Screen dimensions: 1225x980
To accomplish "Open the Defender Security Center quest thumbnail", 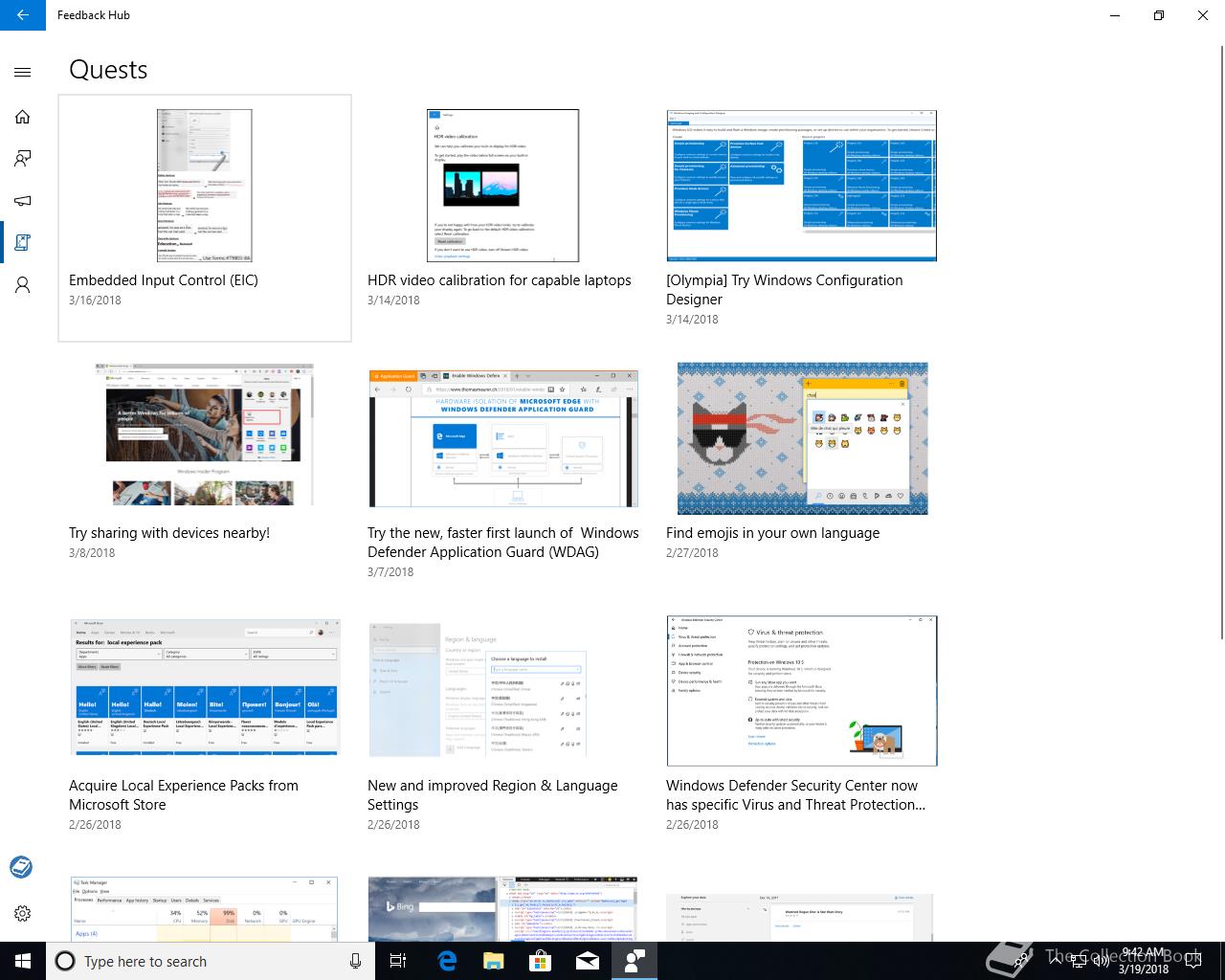I will 802,691.
